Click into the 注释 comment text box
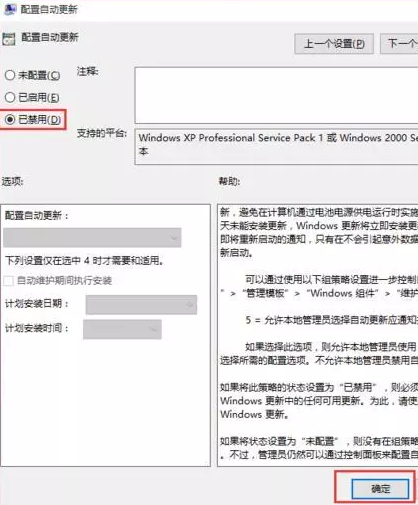 (x=276, y=95)
